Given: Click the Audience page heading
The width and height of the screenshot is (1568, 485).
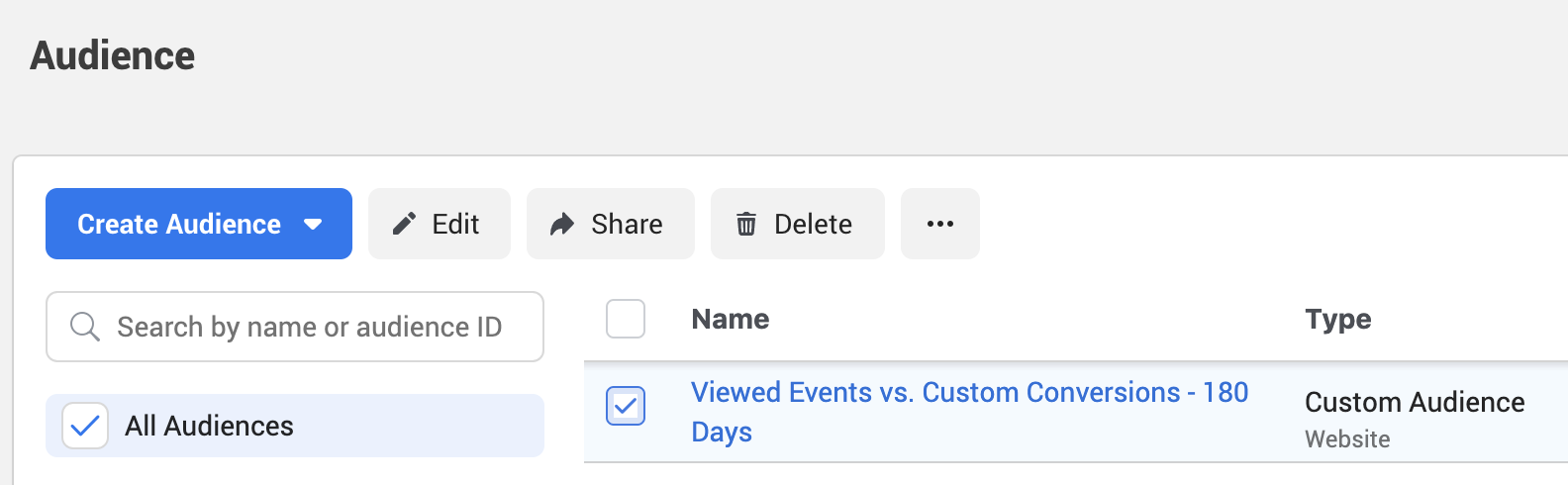Looking at the screenshot, I should coord(113,55).
